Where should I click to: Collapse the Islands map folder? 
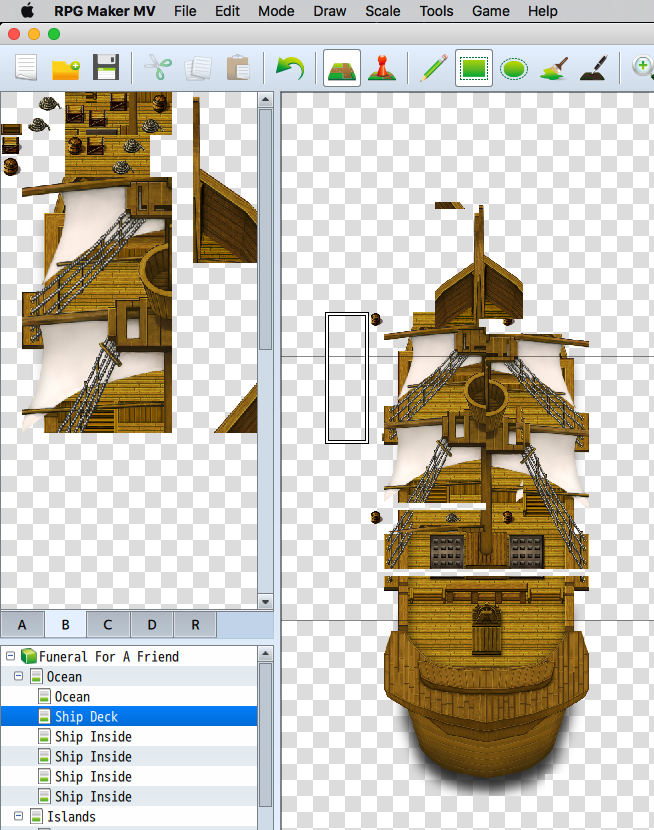coord(19,816)
